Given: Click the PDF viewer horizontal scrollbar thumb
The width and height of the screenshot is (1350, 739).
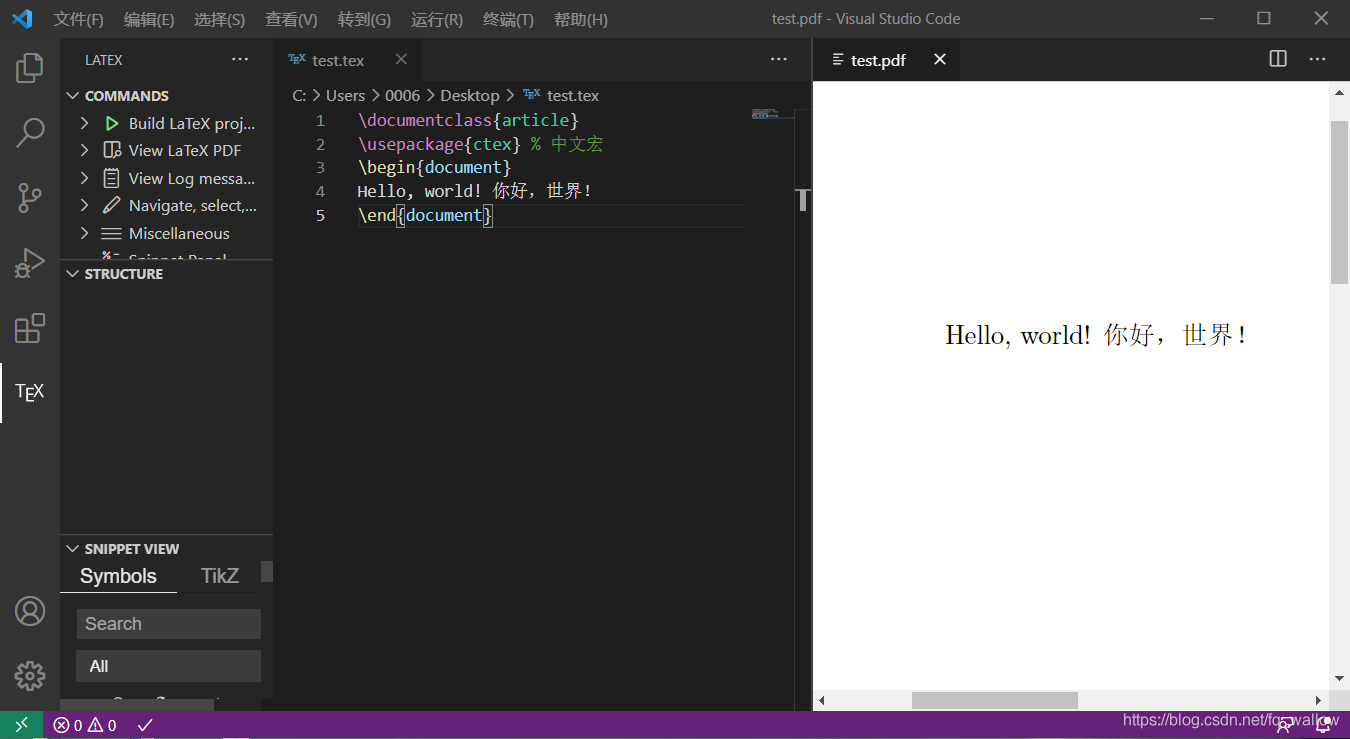Looking at the screenshot, I should 994,701.
